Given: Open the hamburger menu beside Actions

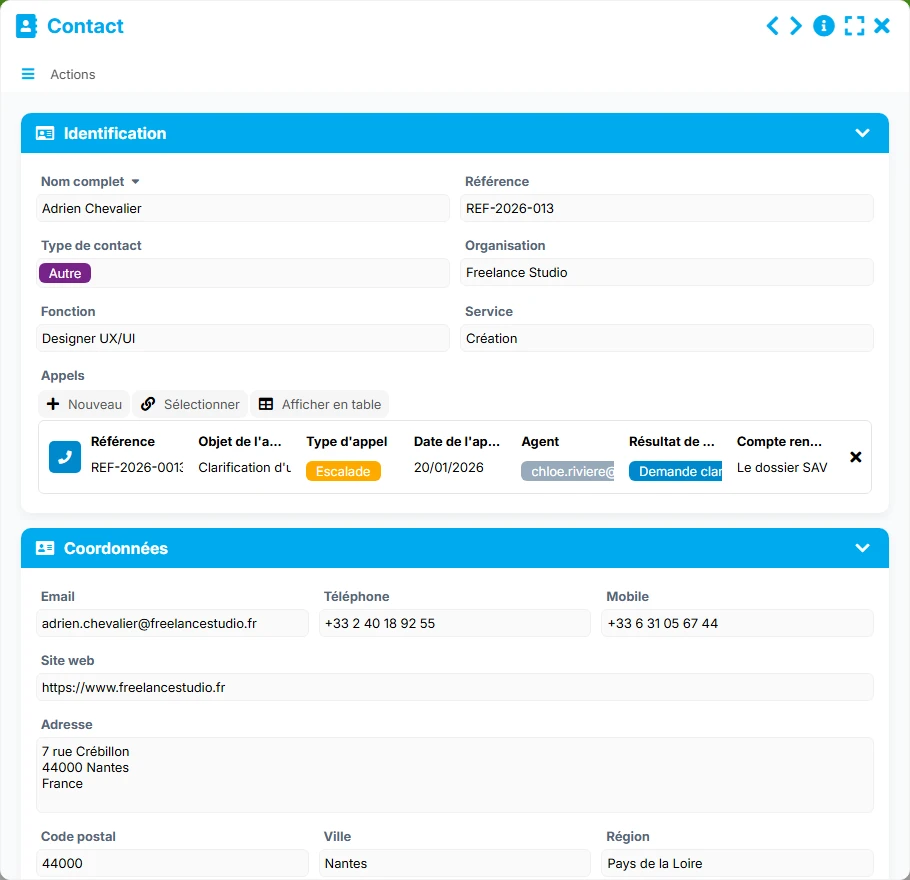Looking at the screenshot, I should [x=28, y=74].
